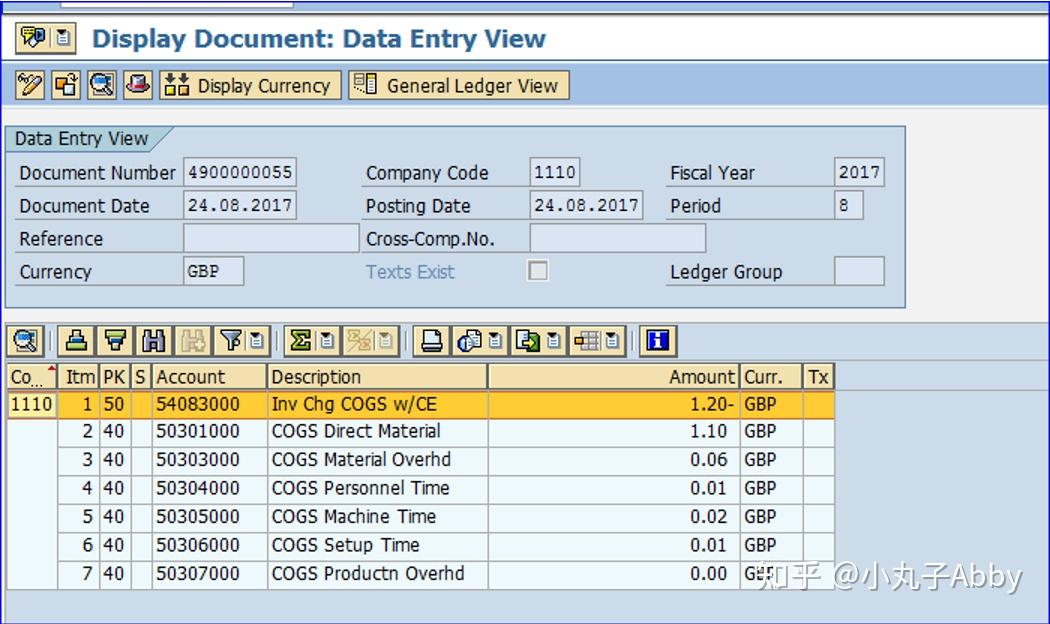Click the Find binoculars icon in ALV toolbar
Viewport: 1050px width, 624px height.
153,341
